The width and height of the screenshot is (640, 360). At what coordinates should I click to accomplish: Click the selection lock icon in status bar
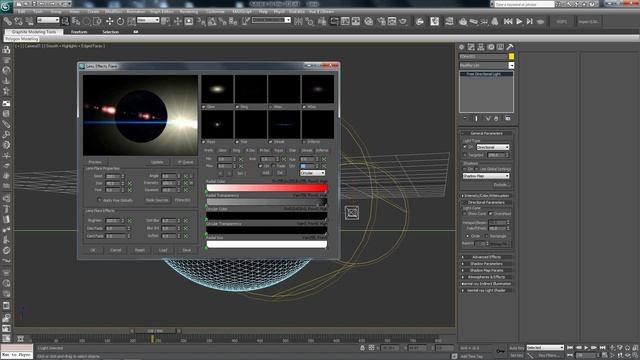click(362, 348)
